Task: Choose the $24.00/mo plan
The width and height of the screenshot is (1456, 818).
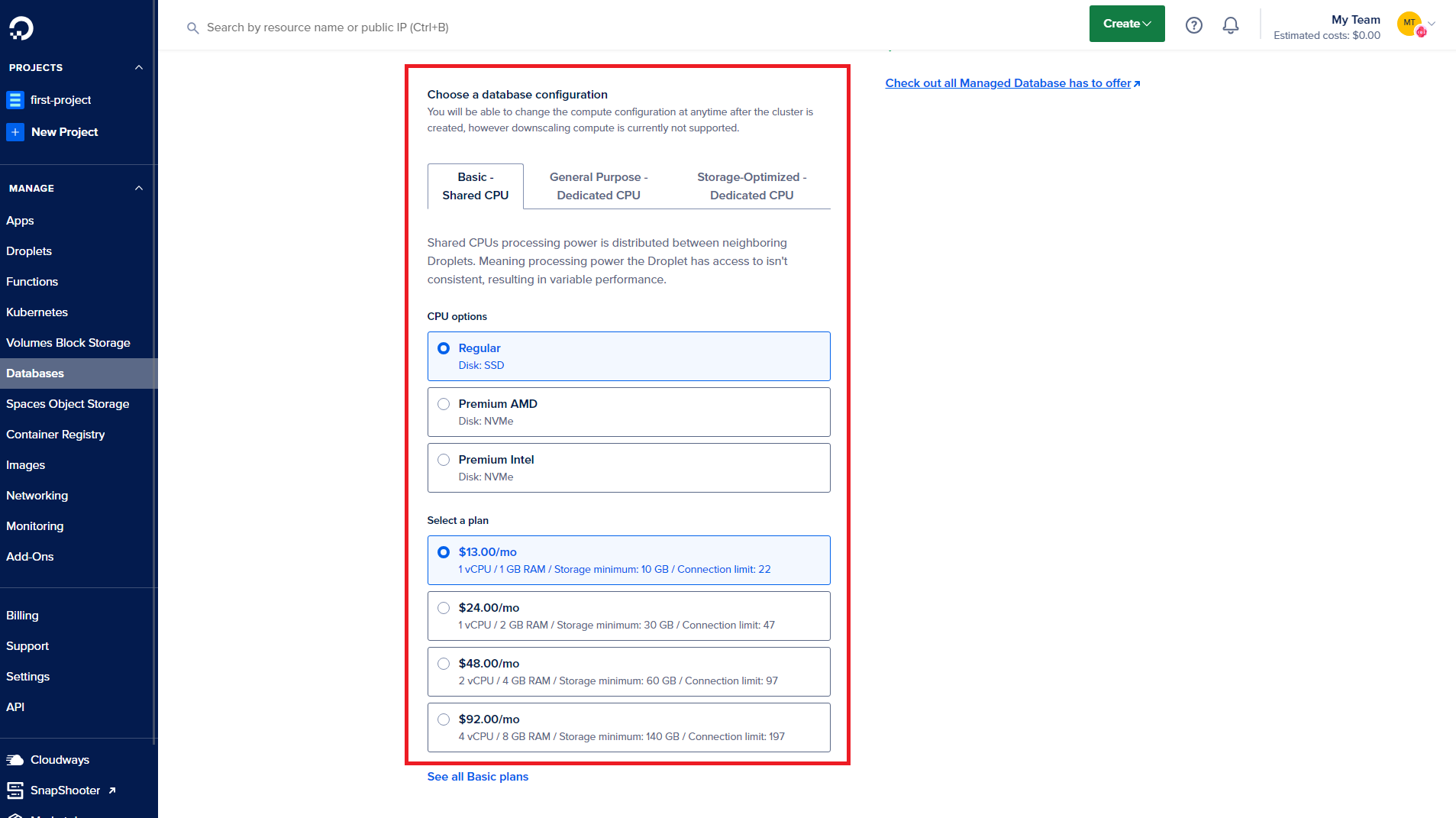Action: (444, 608)
